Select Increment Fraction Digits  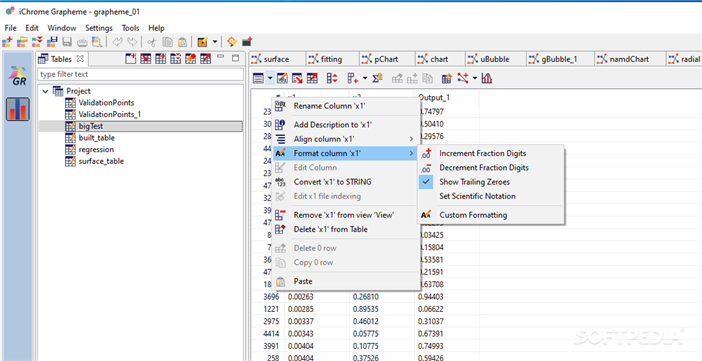[x=491, y=153]
